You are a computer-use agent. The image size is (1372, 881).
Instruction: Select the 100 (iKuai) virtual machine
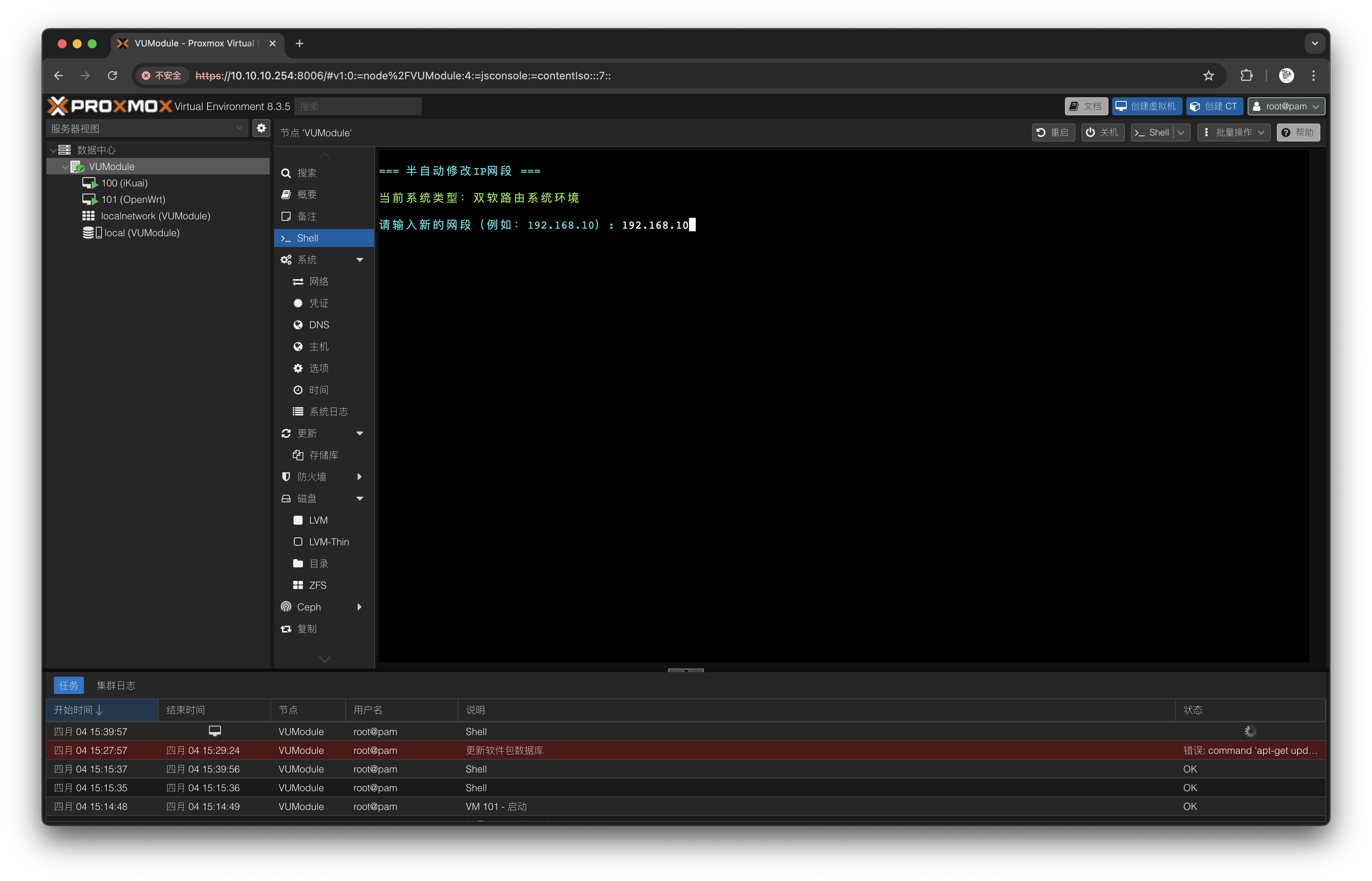coord(124,183)
